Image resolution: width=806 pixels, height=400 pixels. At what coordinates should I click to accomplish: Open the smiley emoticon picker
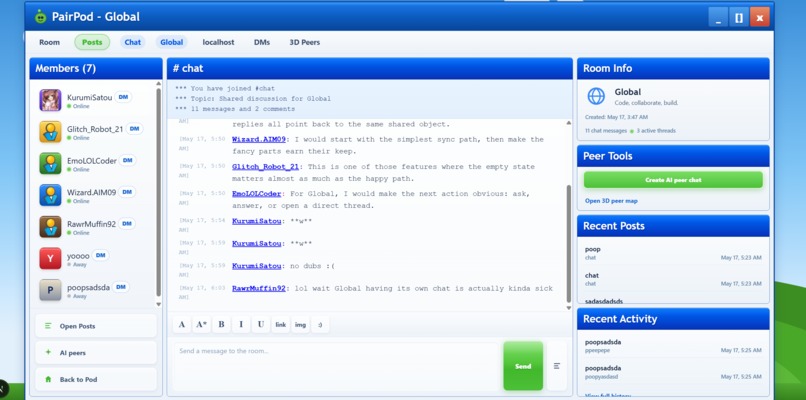point(320,324)
